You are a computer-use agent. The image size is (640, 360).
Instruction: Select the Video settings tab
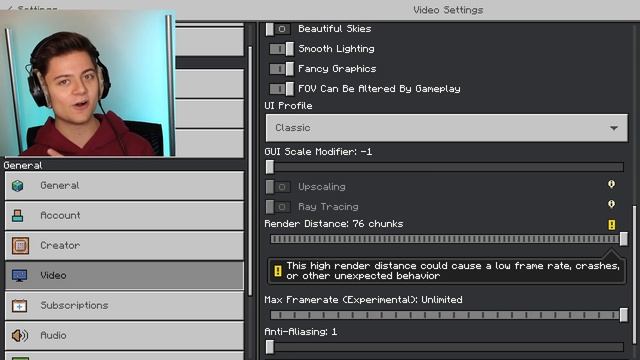coord(124,276)
